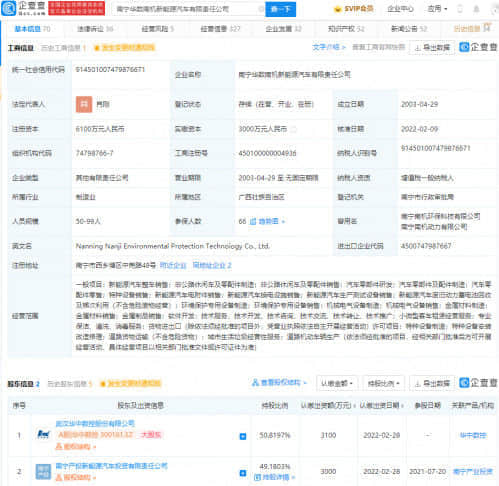Open 南宁产业投资 related link
Image resolution: width=499 pixels, height=486 pixels.
click(x=473, y=472)
